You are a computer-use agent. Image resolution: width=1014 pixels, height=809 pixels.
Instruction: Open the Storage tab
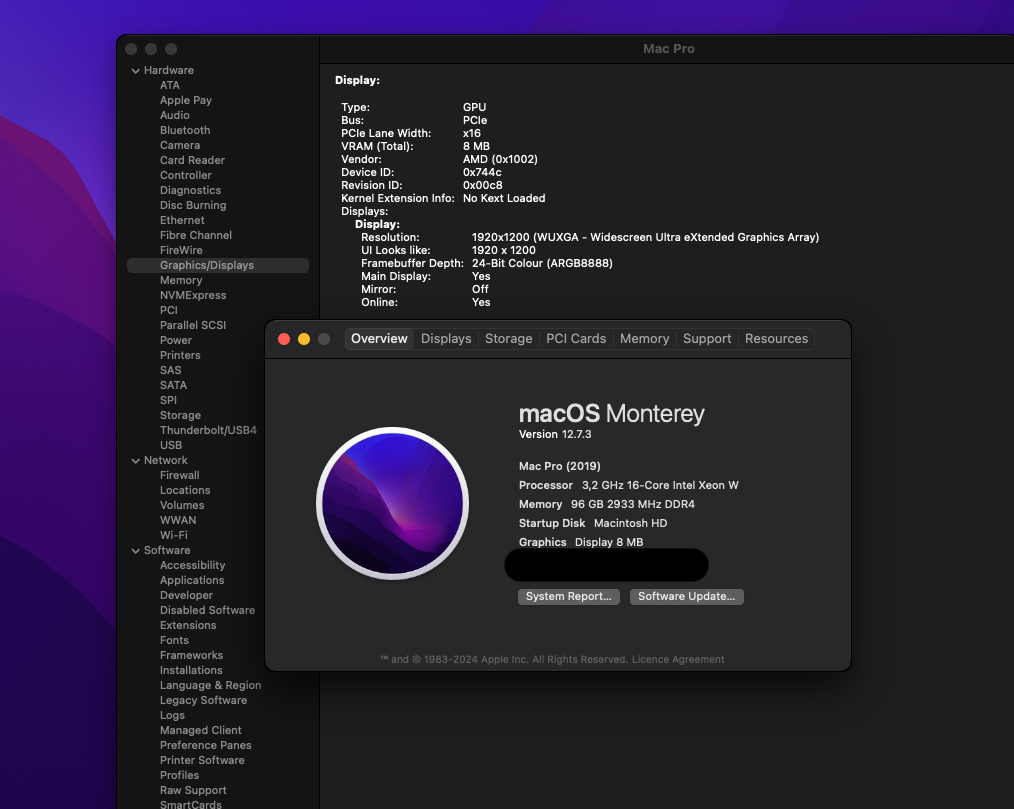(x=508, y=339)
